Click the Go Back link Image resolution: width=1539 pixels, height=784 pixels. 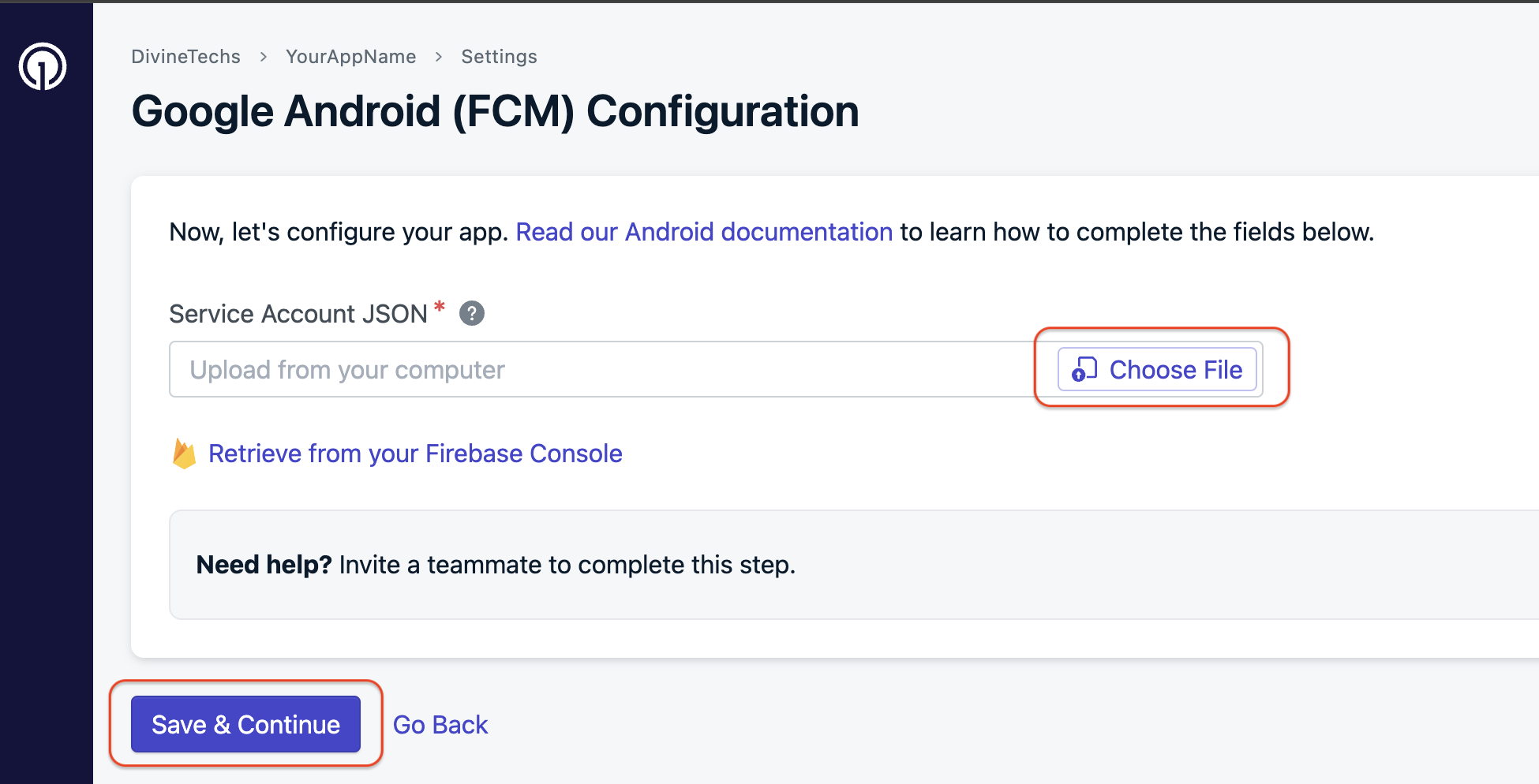click(x=440, y=725)
